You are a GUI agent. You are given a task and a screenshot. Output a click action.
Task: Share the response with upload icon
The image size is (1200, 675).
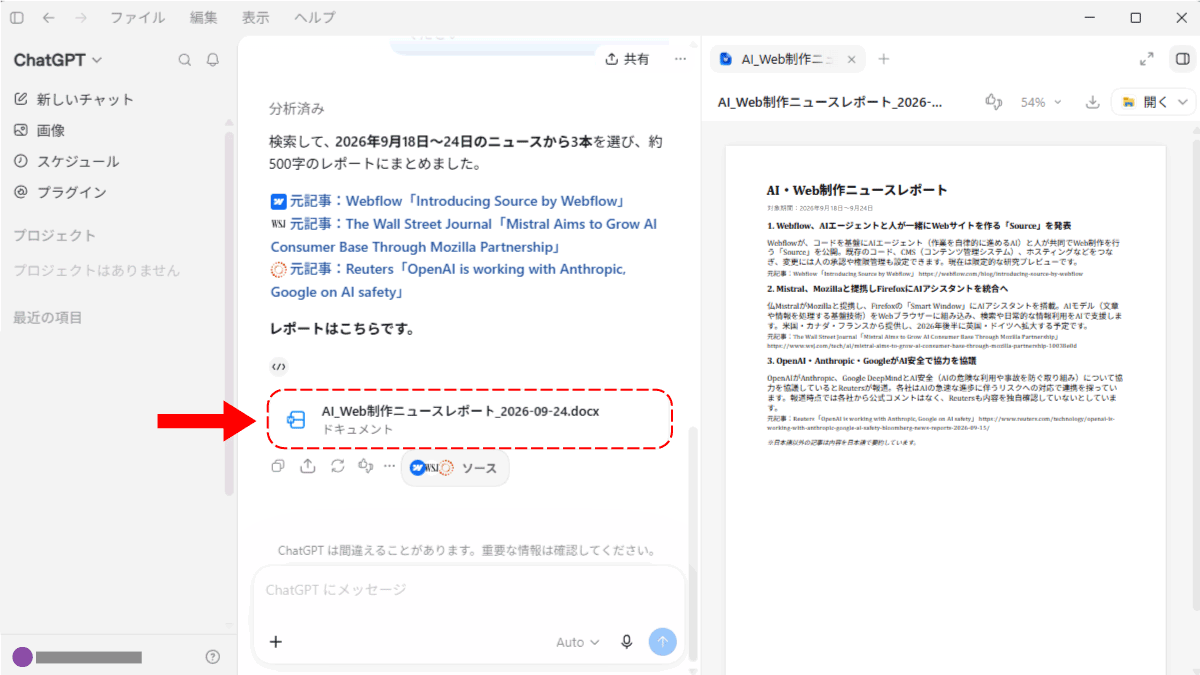tap(308, 466)
